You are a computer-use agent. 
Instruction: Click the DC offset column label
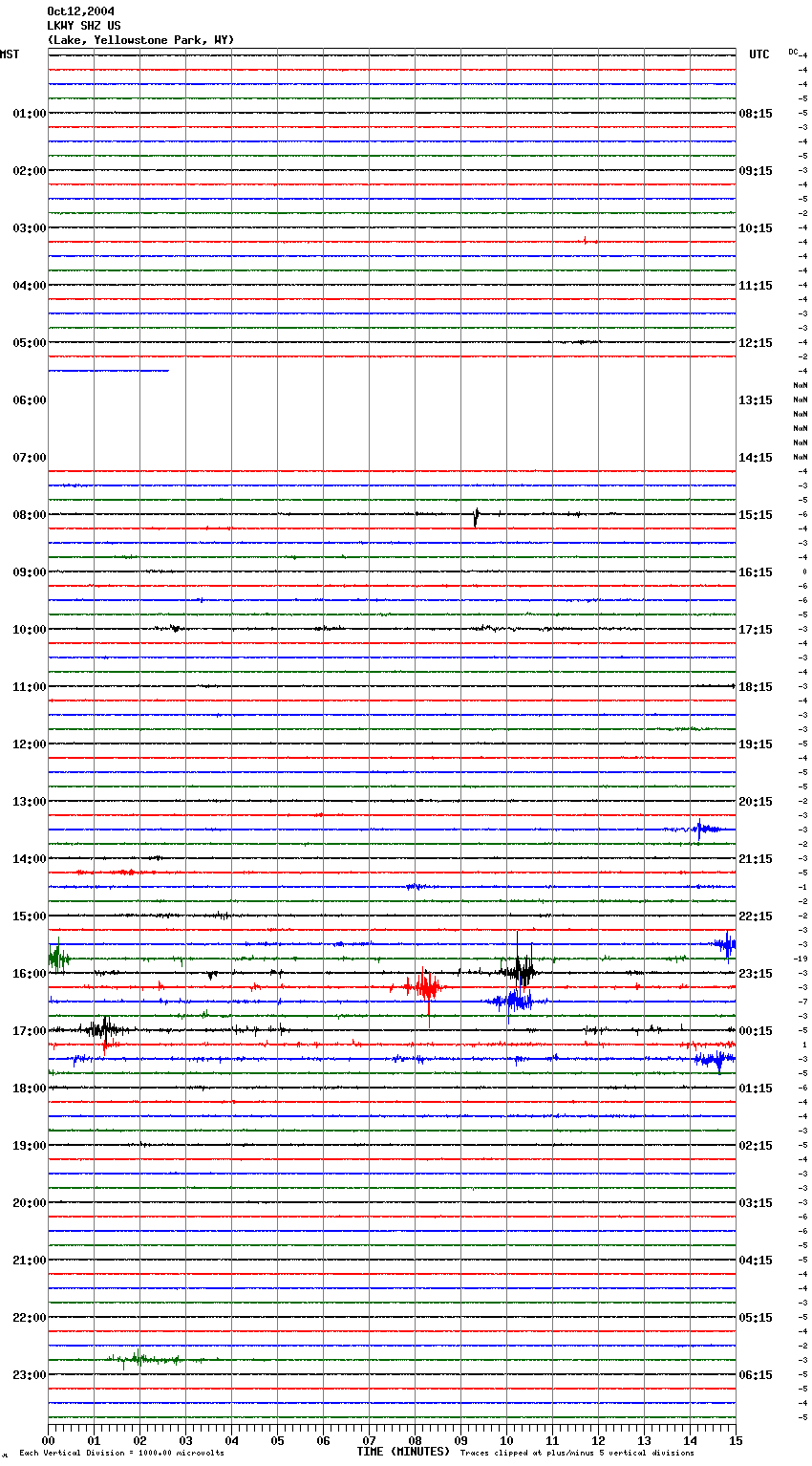793,52
